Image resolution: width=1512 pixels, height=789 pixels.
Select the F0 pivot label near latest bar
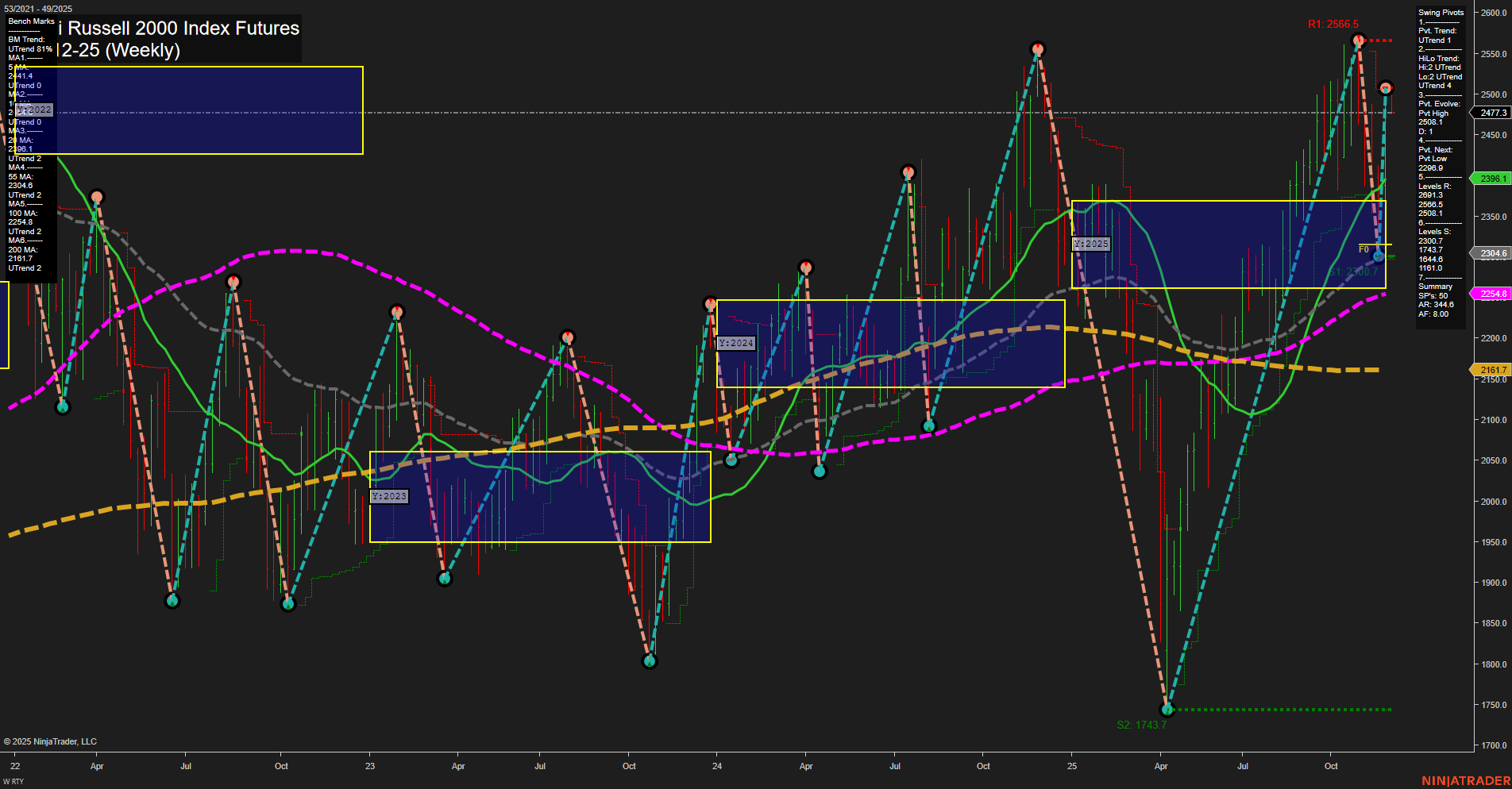click(x=1365, y=248)
